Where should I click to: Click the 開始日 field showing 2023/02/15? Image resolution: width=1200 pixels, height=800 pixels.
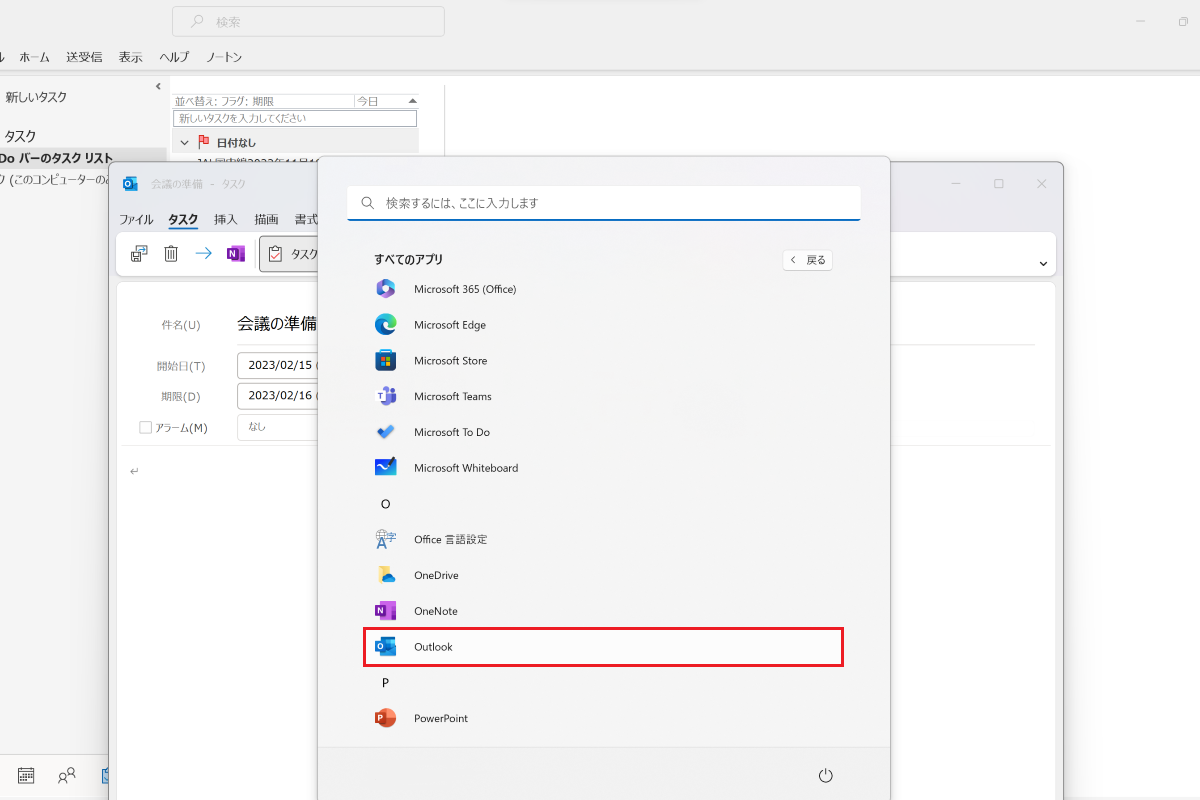[277, 366]
